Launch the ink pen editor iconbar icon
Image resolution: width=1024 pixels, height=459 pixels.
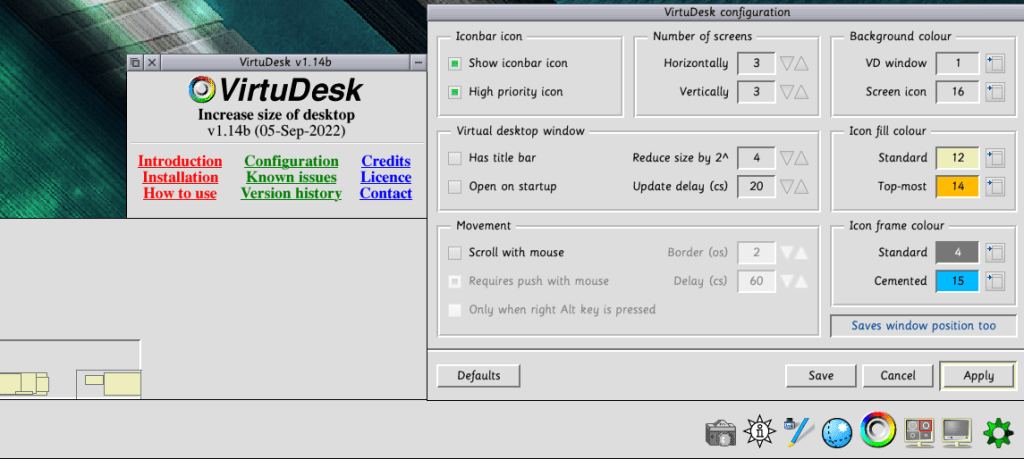799,431
